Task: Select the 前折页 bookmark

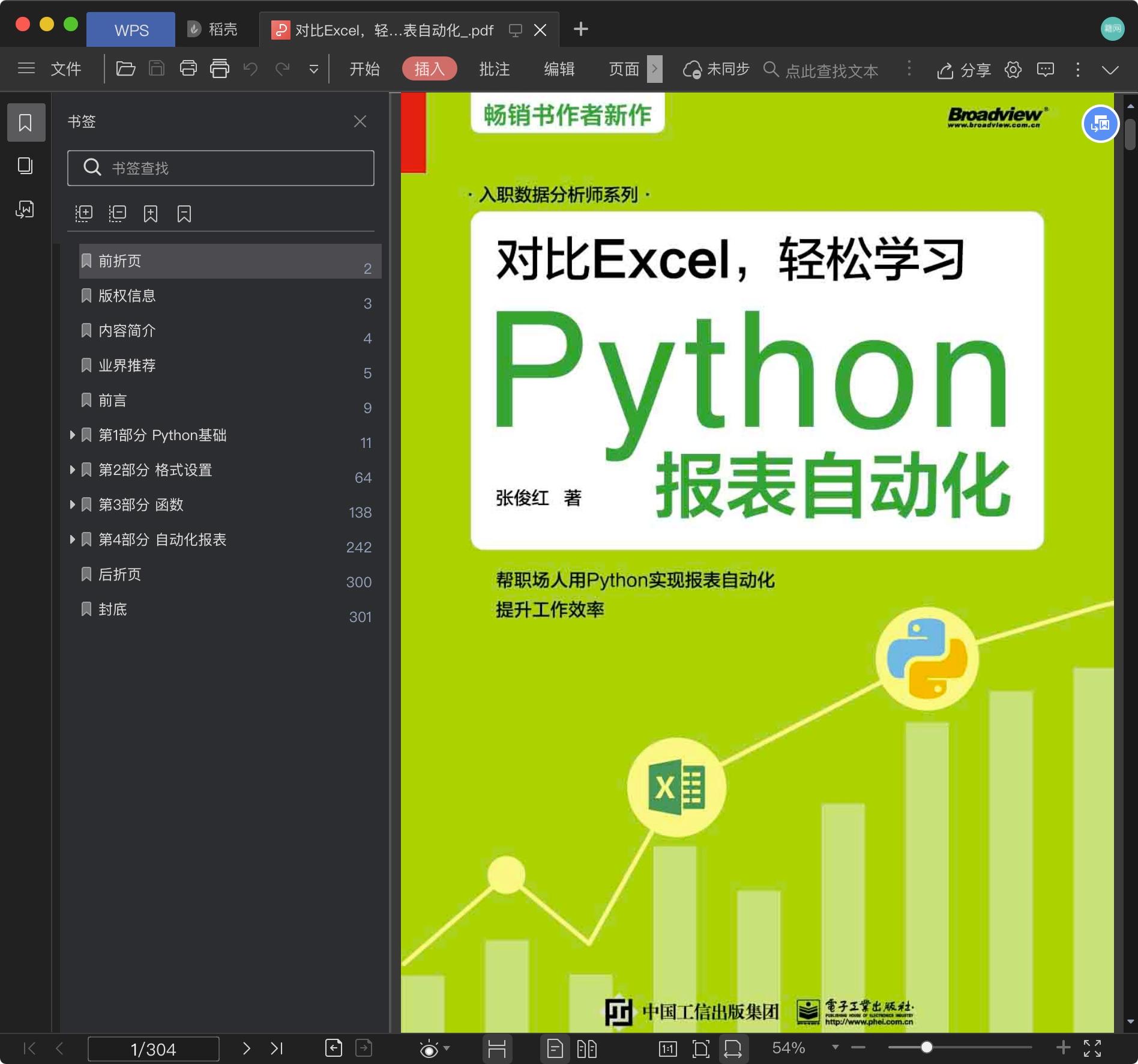Action: pyautogui.click(x=230, y=261)
